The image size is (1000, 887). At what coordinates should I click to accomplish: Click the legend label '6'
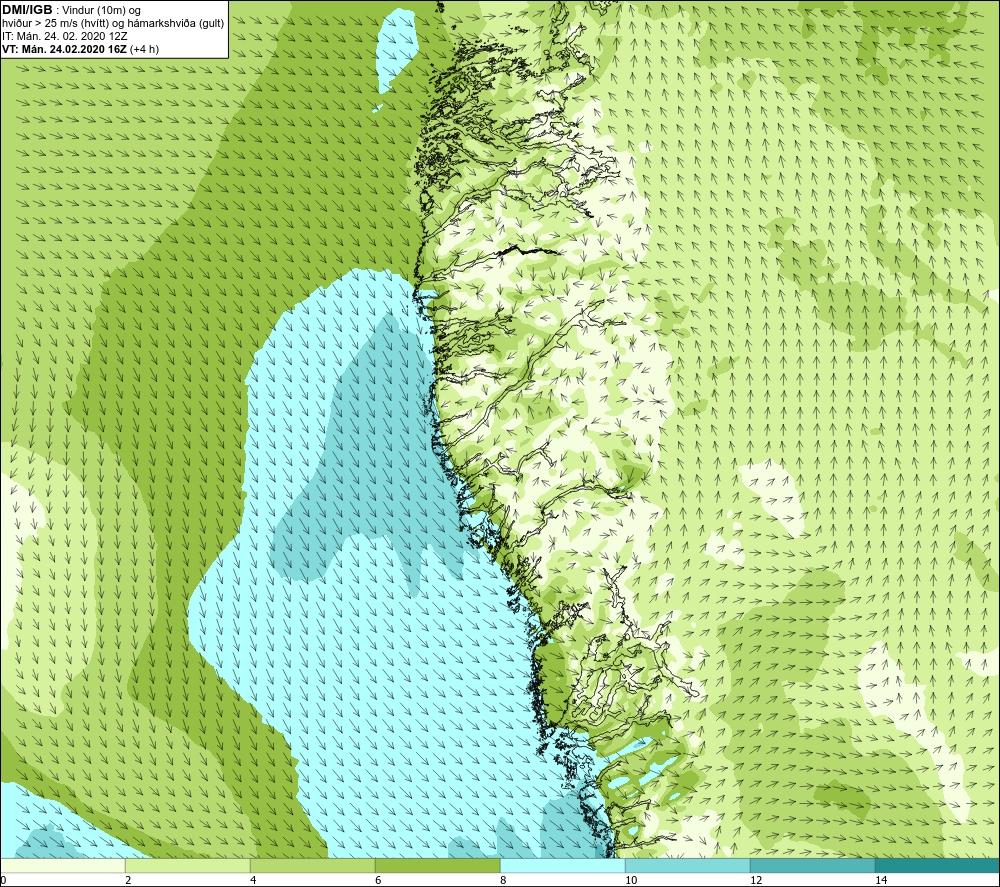pyautogui.click(x=378, y=880)
